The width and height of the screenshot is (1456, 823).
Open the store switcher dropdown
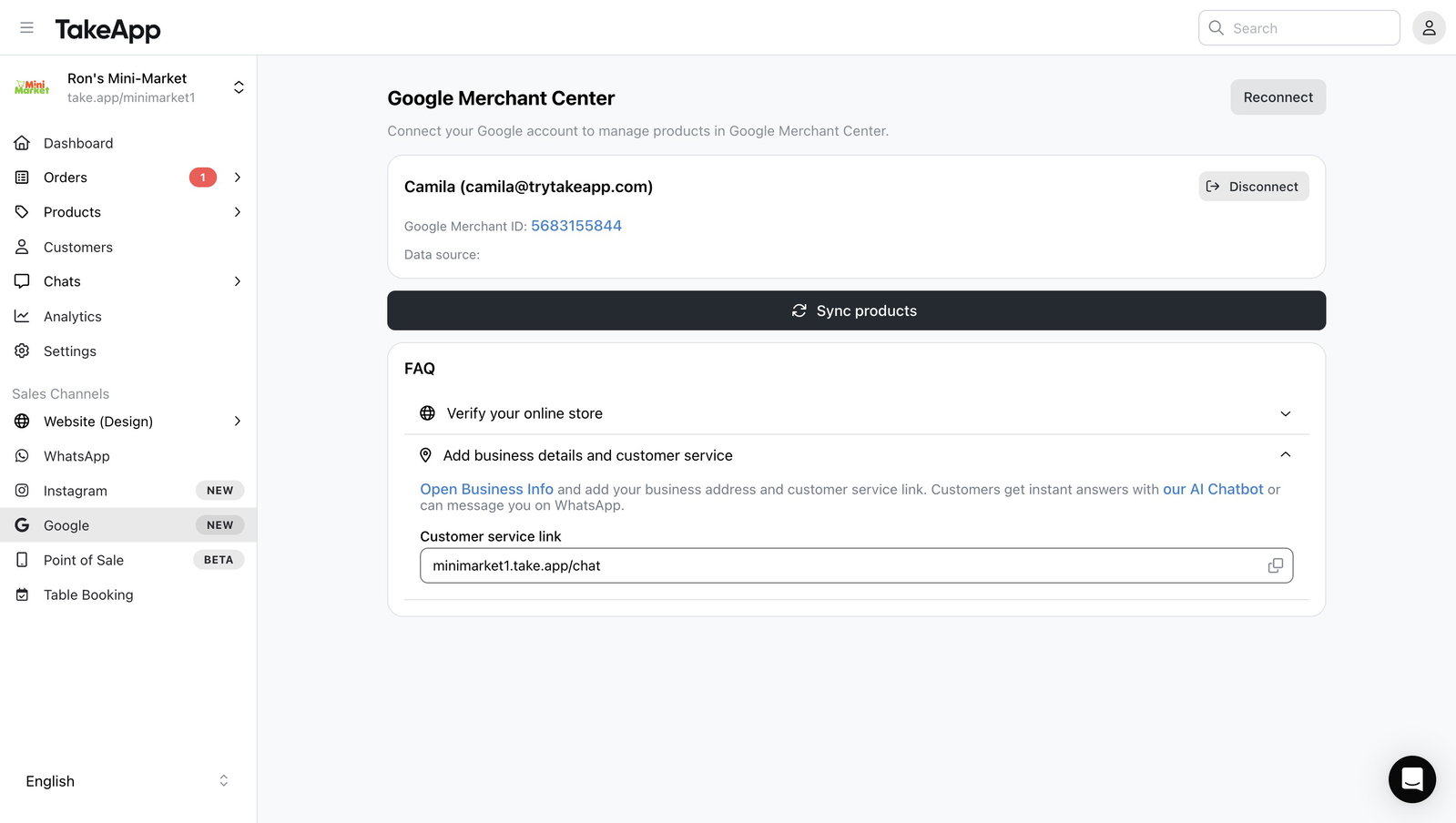[x=239, y=87]
